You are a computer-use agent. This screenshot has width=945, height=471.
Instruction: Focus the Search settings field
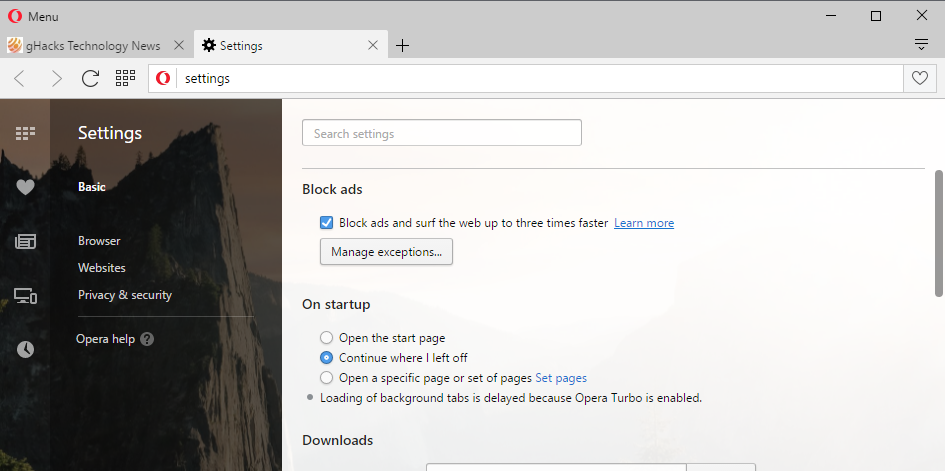(442, 133)
